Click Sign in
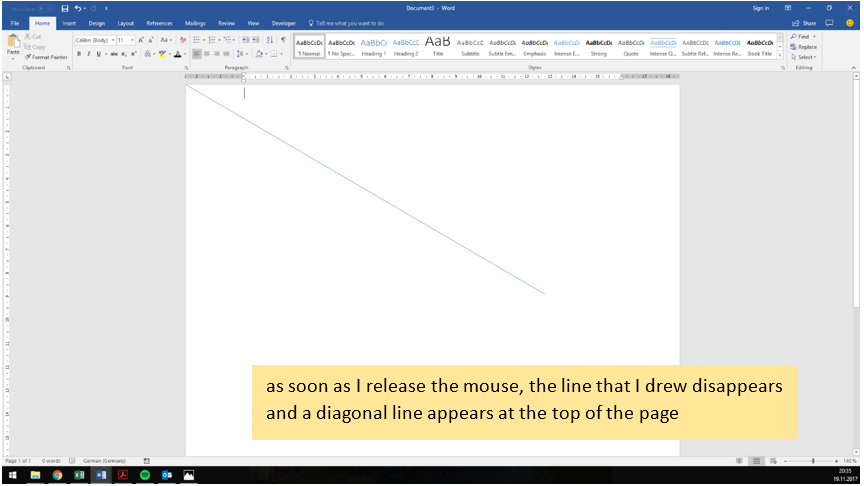Screen dimensions: 864x486 coord(760,8)
